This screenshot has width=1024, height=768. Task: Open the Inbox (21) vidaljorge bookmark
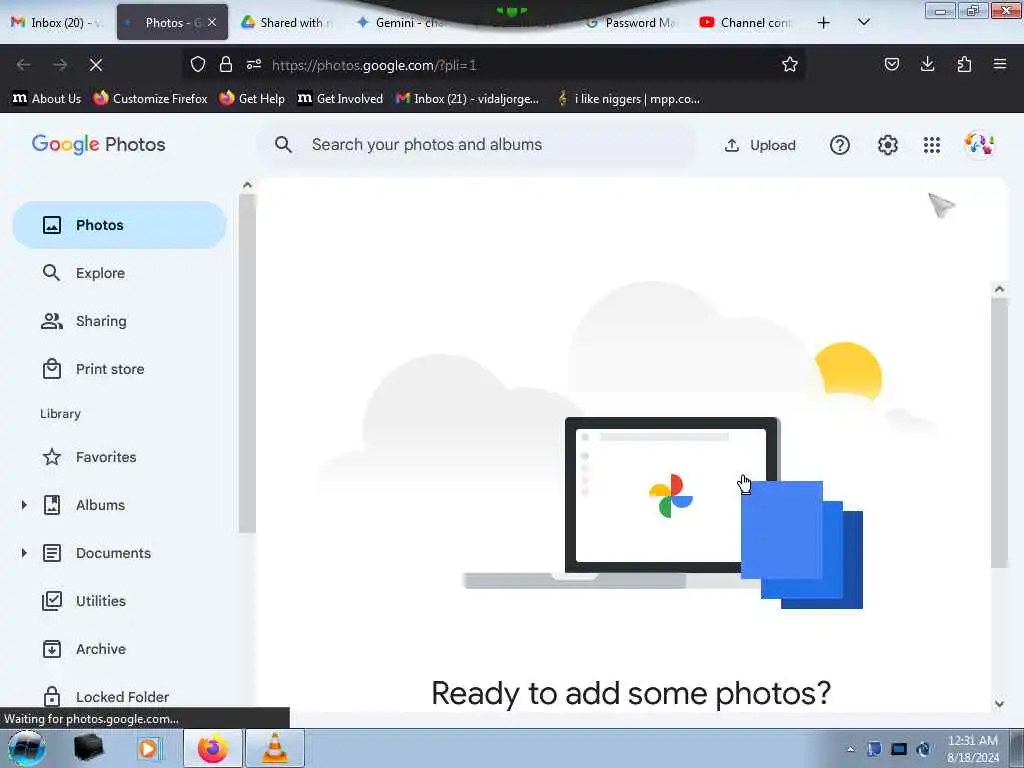tap(467, 99)
